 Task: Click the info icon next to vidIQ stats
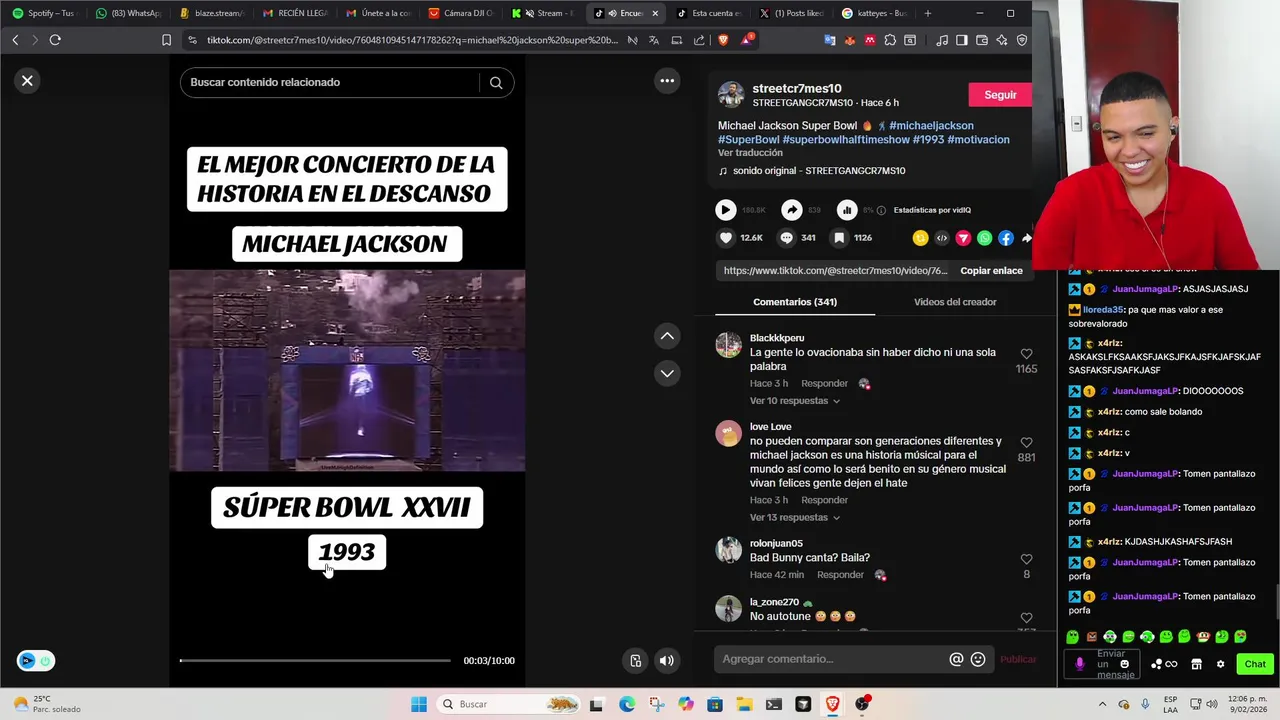(x=882, y=210)
